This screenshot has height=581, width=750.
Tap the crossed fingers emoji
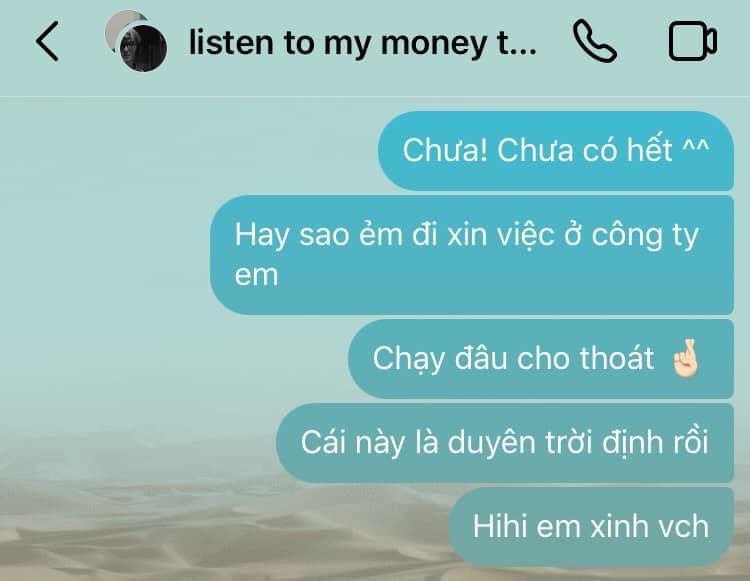[x=685, y=359]
